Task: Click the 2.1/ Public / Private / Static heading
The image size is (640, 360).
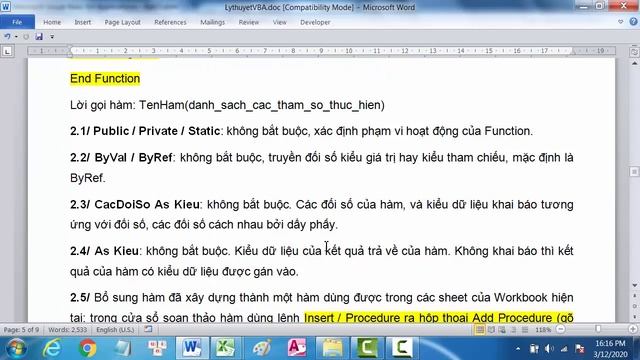Action: (x=145, y=131)
